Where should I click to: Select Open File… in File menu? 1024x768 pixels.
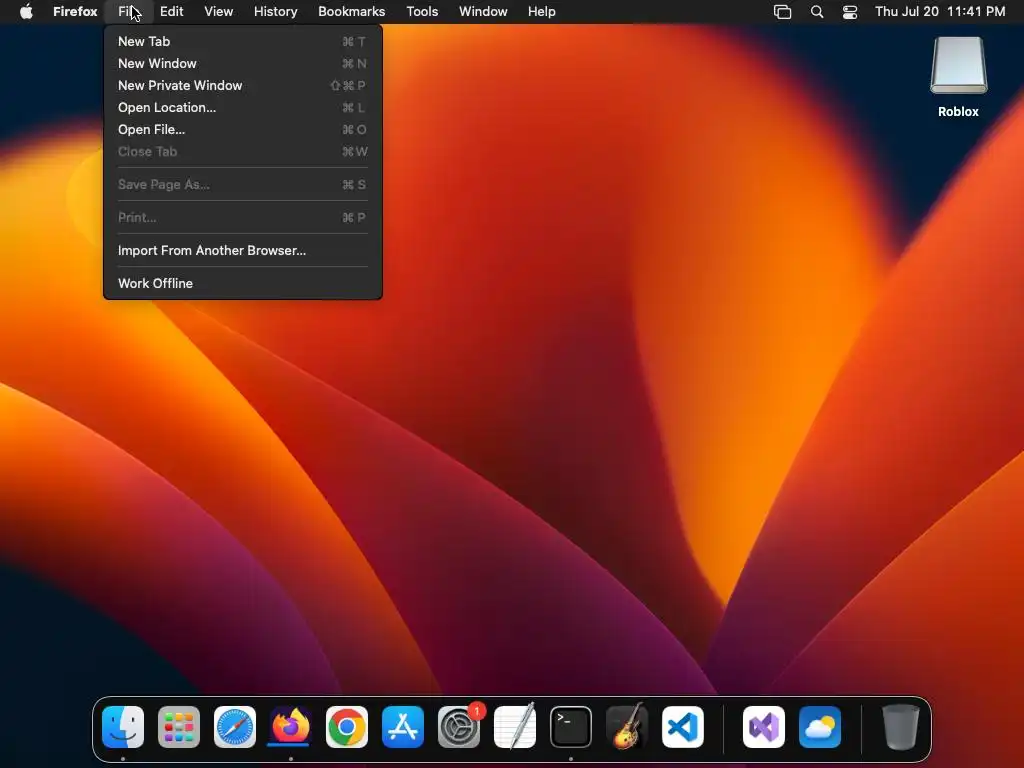(242, 129)
